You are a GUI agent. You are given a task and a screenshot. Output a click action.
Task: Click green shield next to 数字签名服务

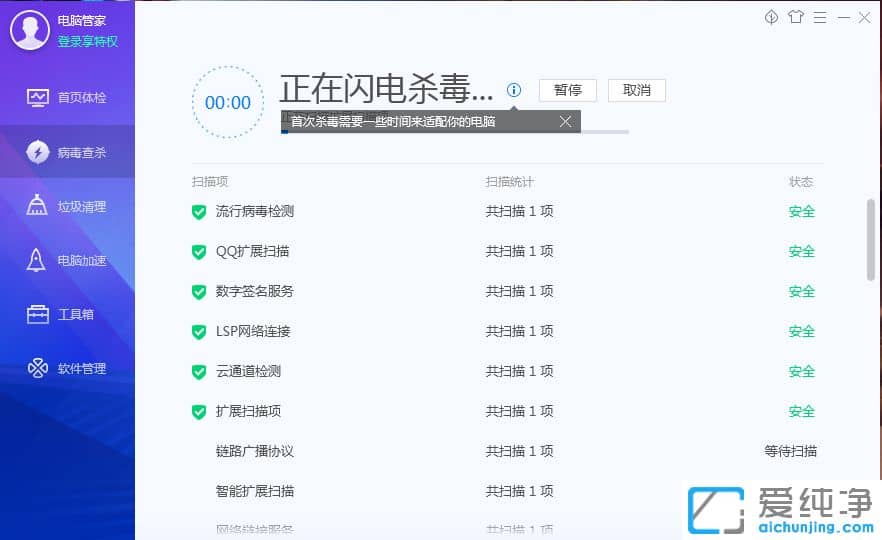[199, 292]
